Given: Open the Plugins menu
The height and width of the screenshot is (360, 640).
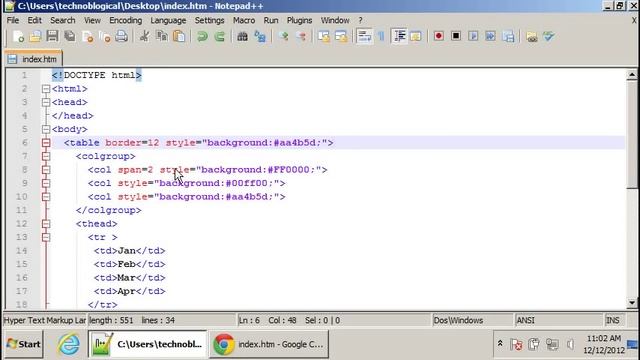Looking at the screenshot, I should pos(299,20).
